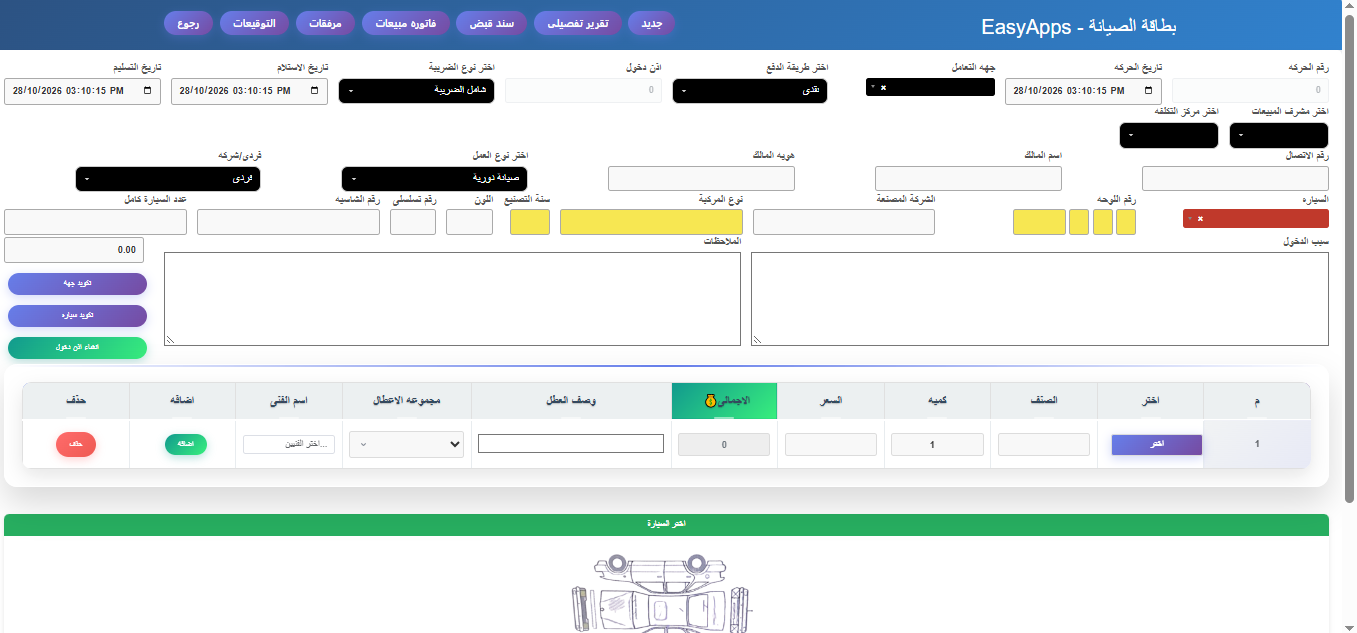Click the red حذف button in the row
The height and width of the screenshot is (633, 1357).
[x=76, y=444]
